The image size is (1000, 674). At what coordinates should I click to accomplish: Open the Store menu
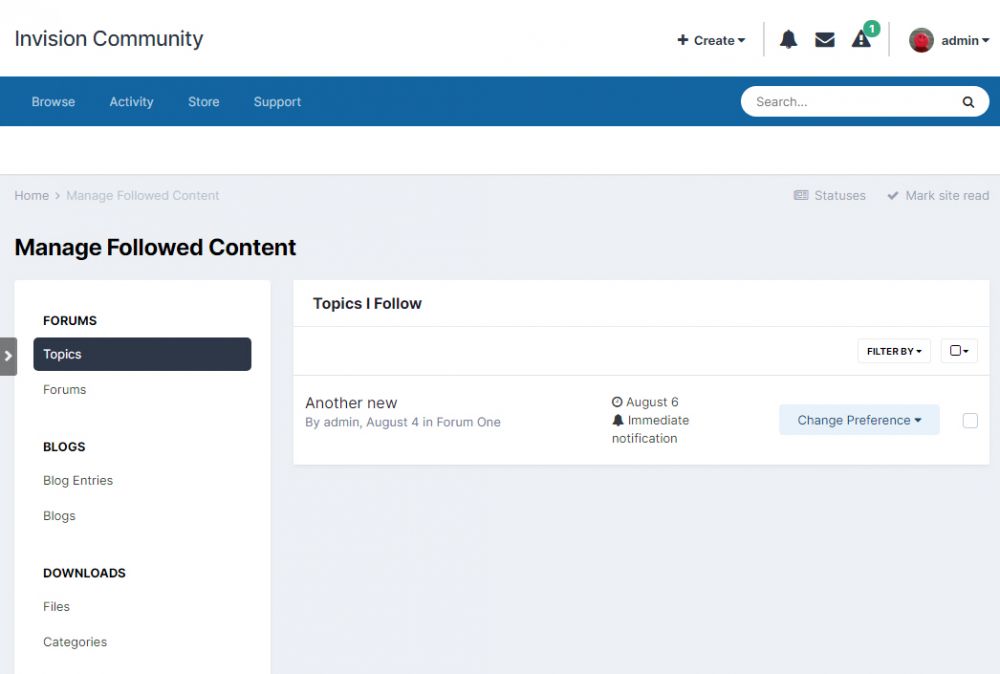[203, 102]
